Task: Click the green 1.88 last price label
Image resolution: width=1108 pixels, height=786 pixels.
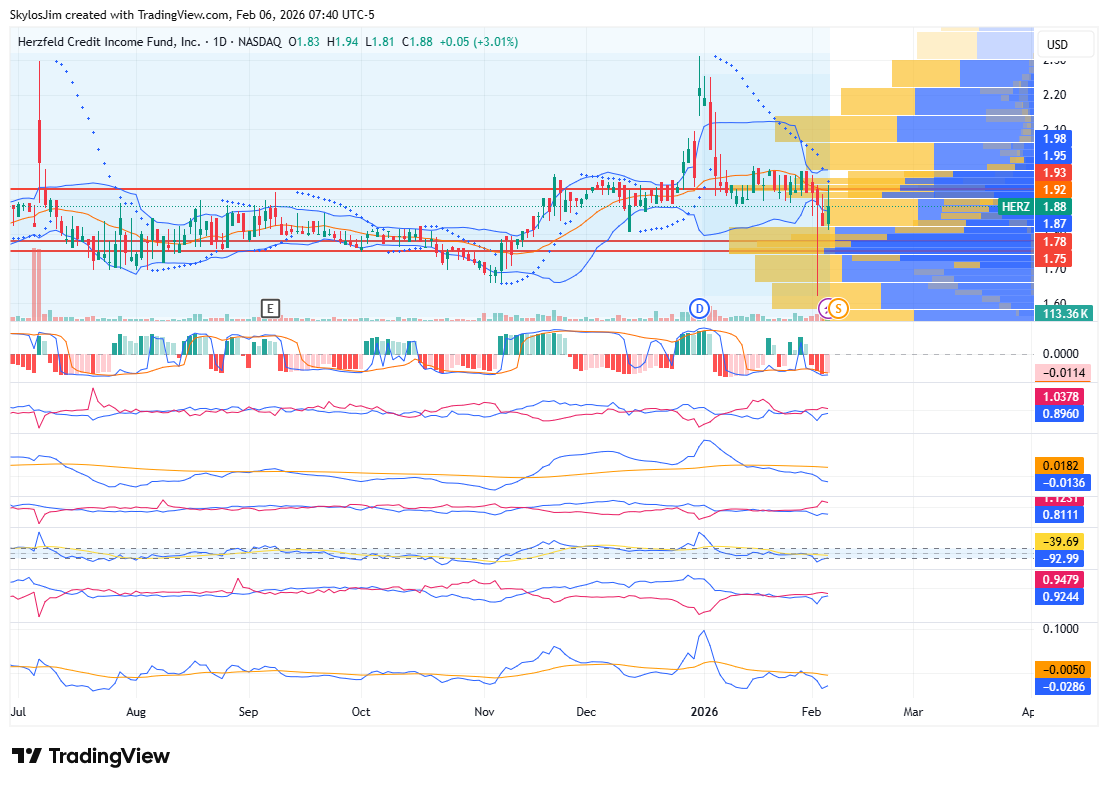Action: 1054,206
